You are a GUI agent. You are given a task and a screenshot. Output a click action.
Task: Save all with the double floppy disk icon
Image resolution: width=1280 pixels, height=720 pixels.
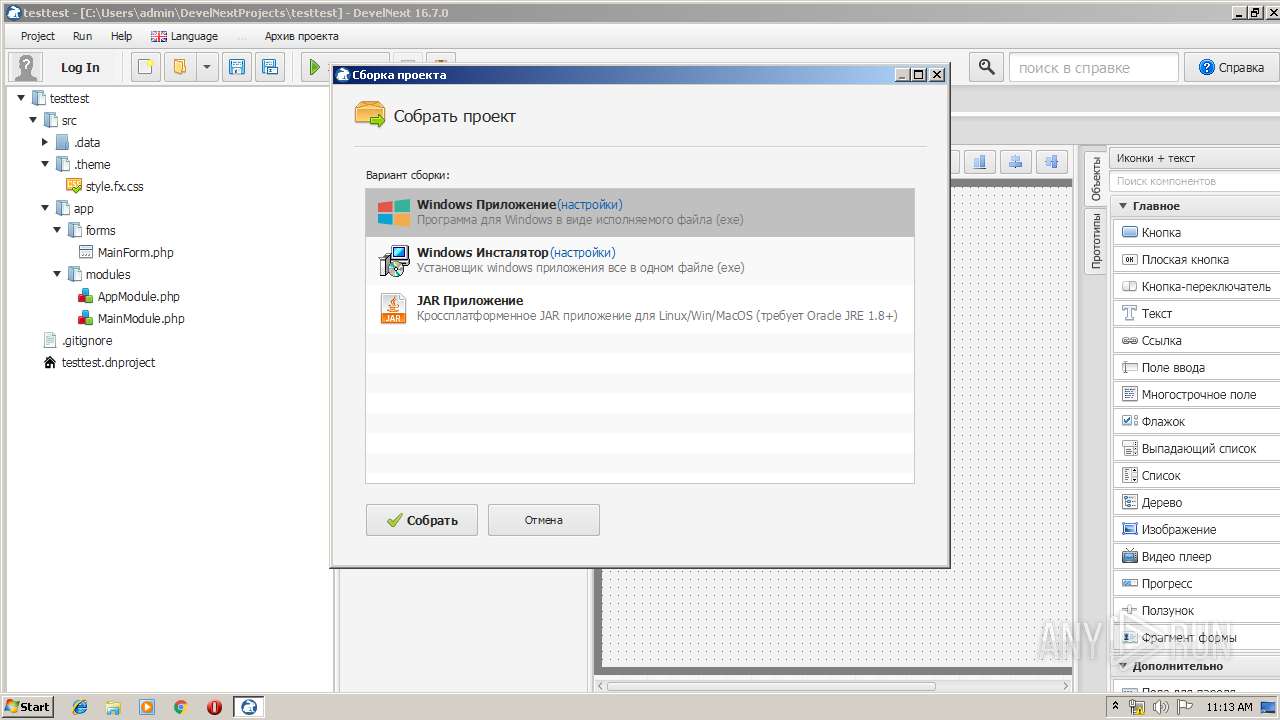pos(269,67)
